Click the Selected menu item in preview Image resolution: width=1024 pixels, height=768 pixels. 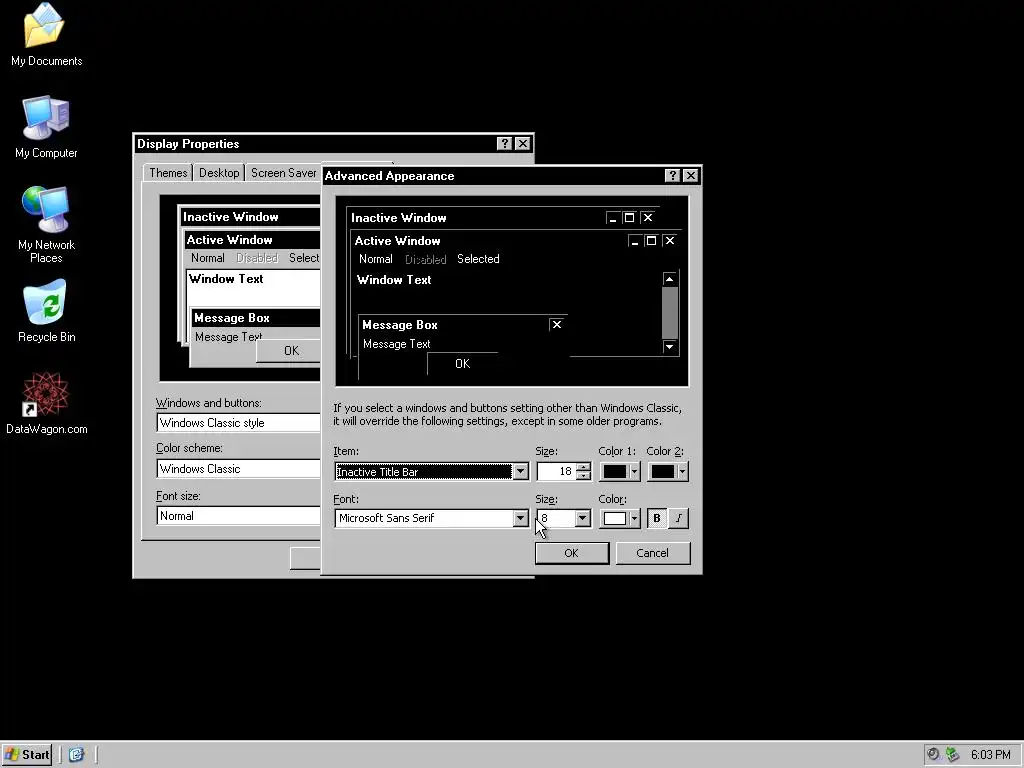tap(478, 259)
